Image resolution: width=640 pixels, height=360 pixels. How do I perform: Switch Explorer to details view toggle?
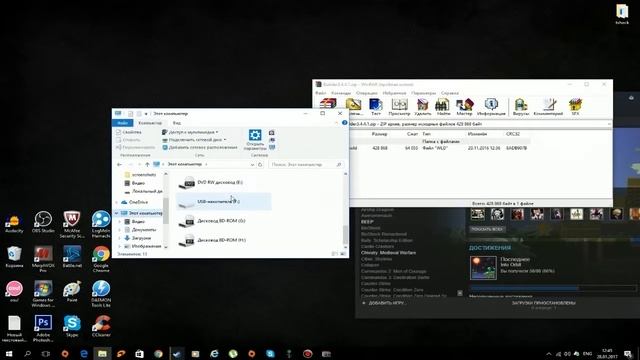tap(335, 254)
